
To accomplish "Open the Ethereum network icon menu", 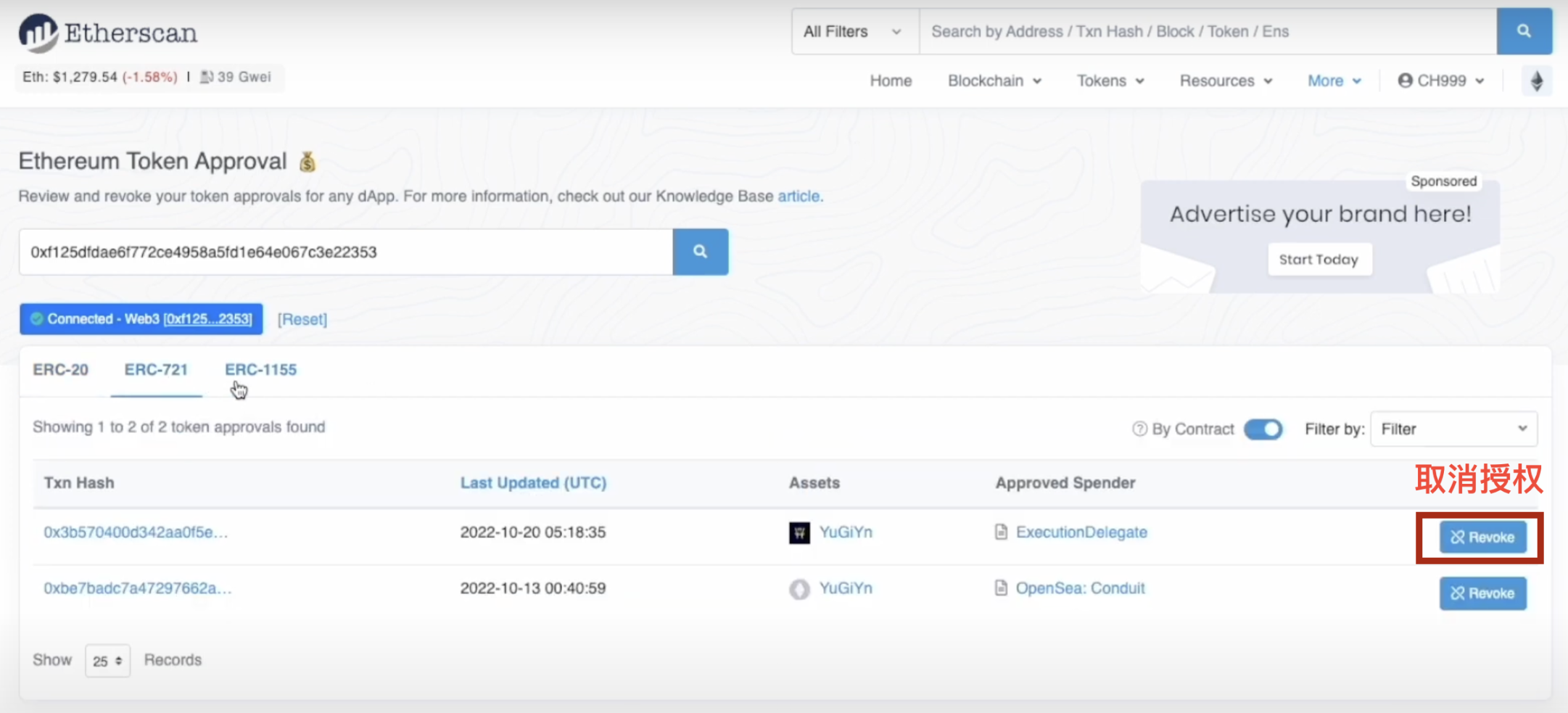I will tap(1536, 81).
